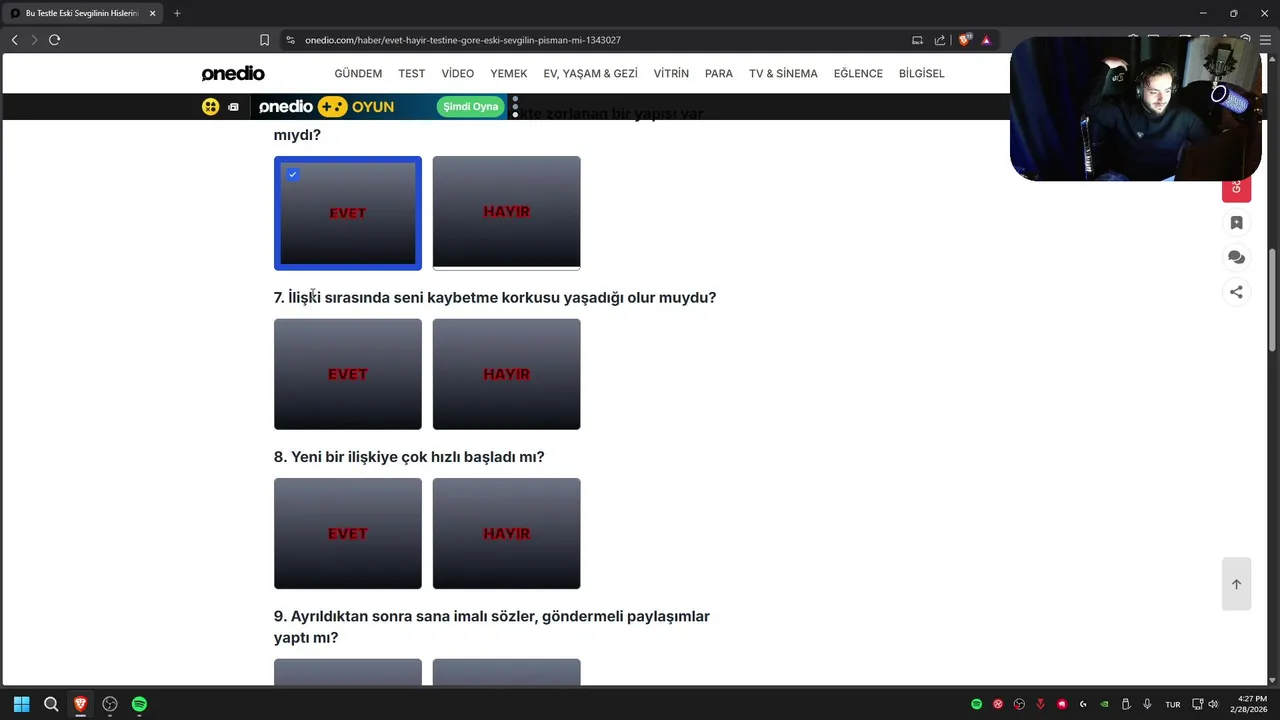
Task: Open site settings icon left of the URL
Action: click(290, 40)
